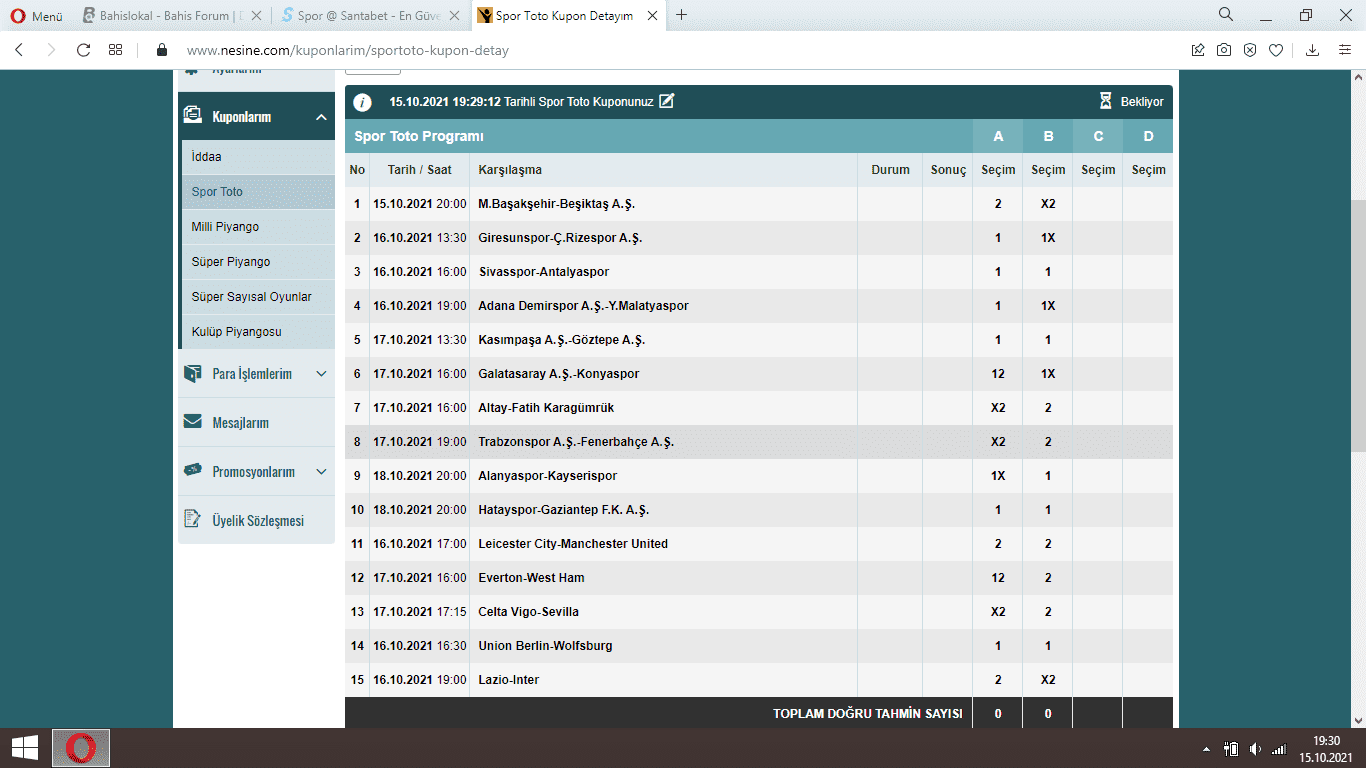Viewport: 1366px width, 768px height.
Task: Click the network signal tray icon
Action: click(x=1279, y=749)
